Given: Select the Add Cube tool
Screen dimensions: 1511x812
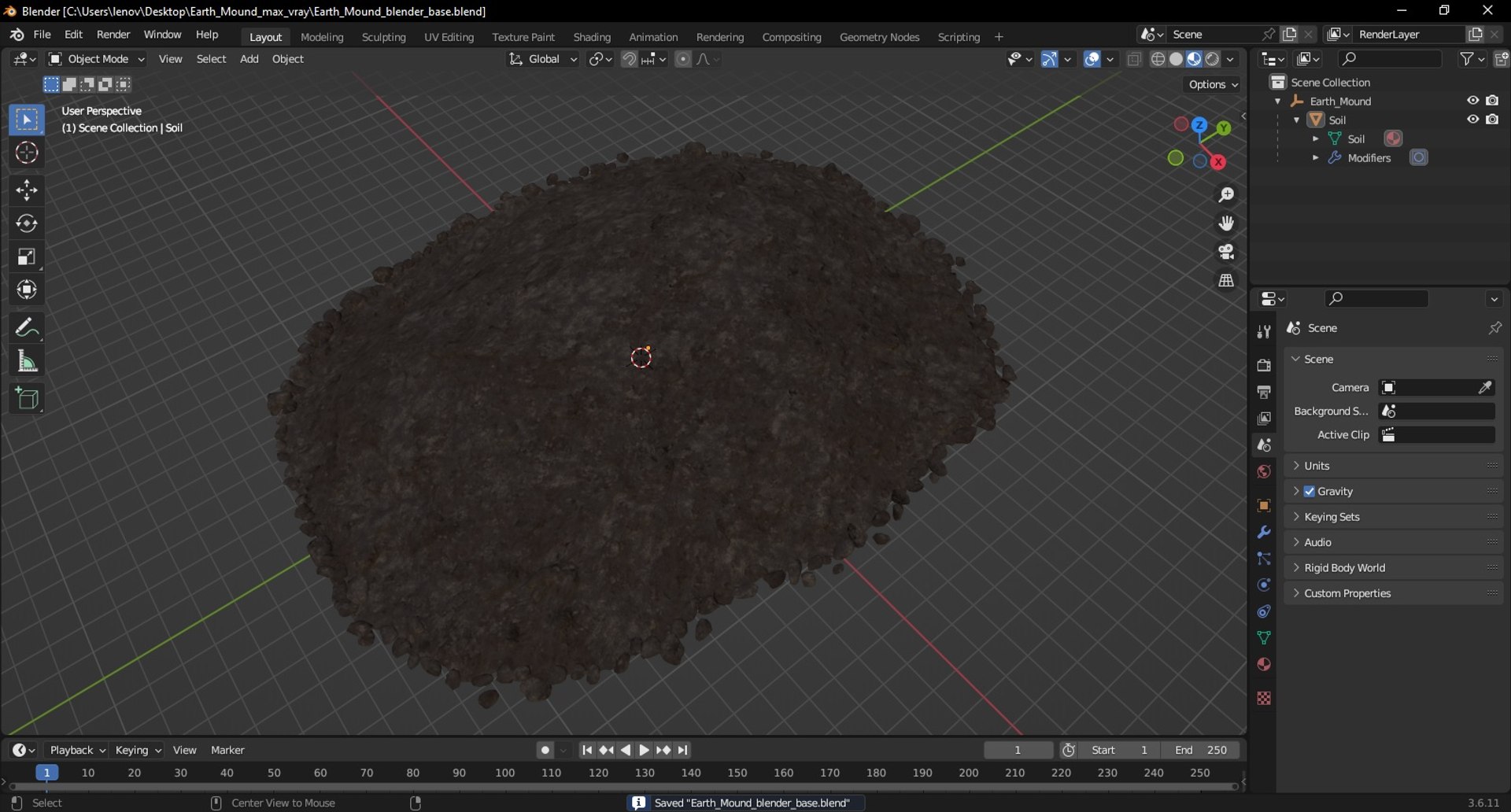Looking at the screenshot, I should [x=27, y=399].
